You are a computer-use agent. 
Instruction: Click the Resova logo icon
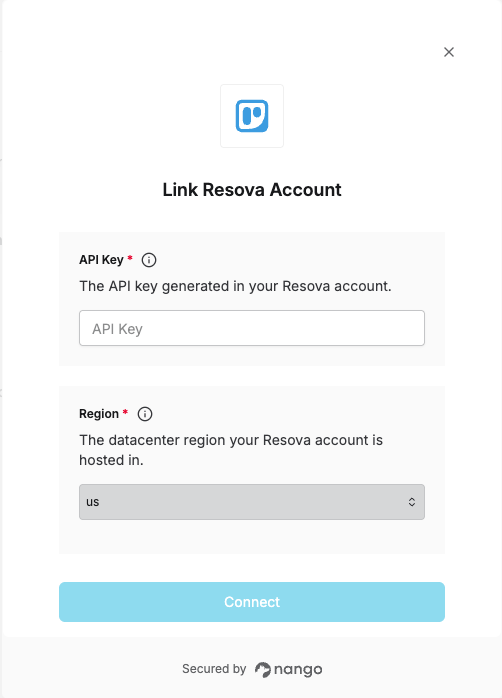pos(252,116)
